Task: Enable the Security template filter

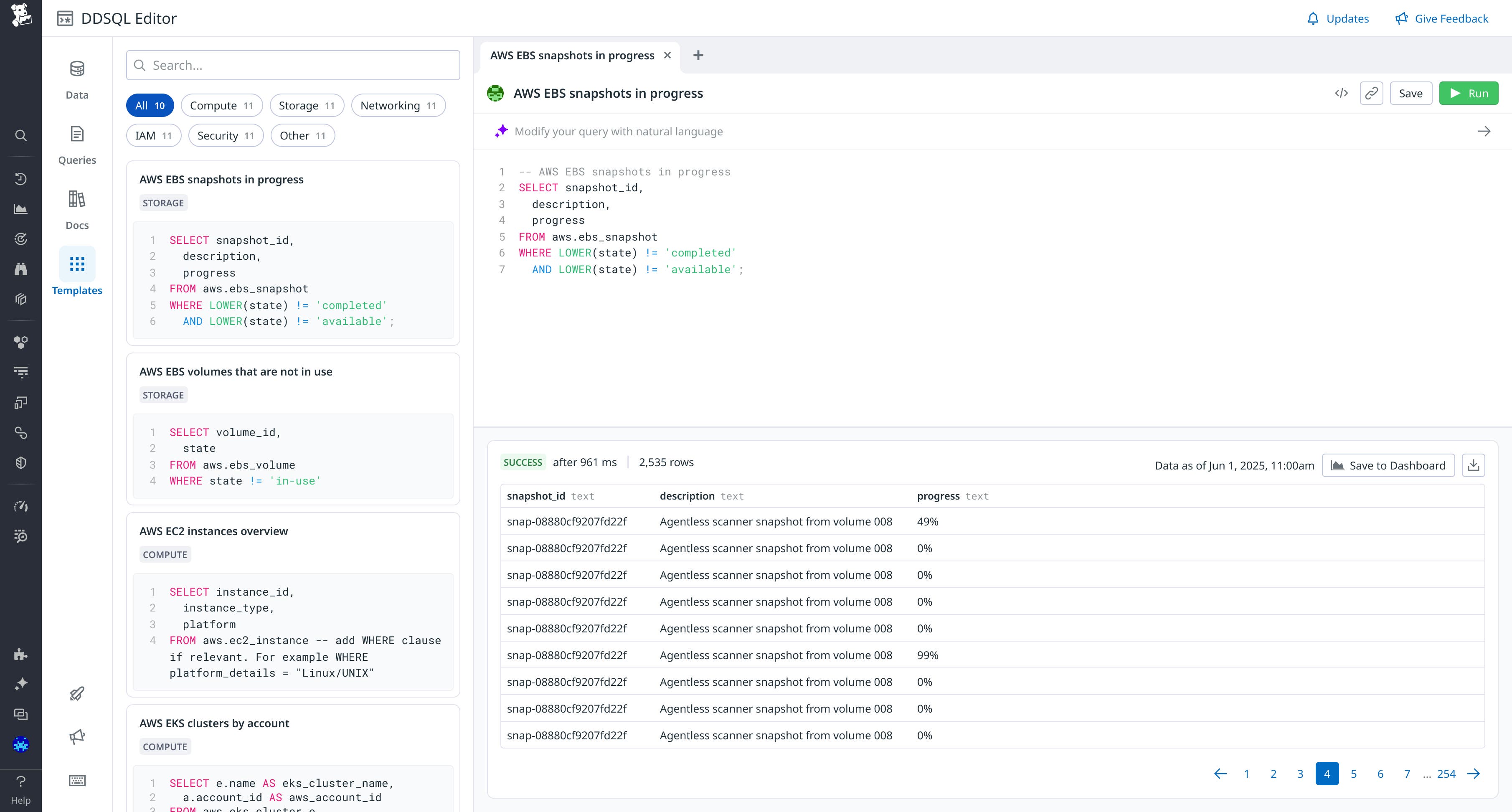Action: tap(226, 135)
